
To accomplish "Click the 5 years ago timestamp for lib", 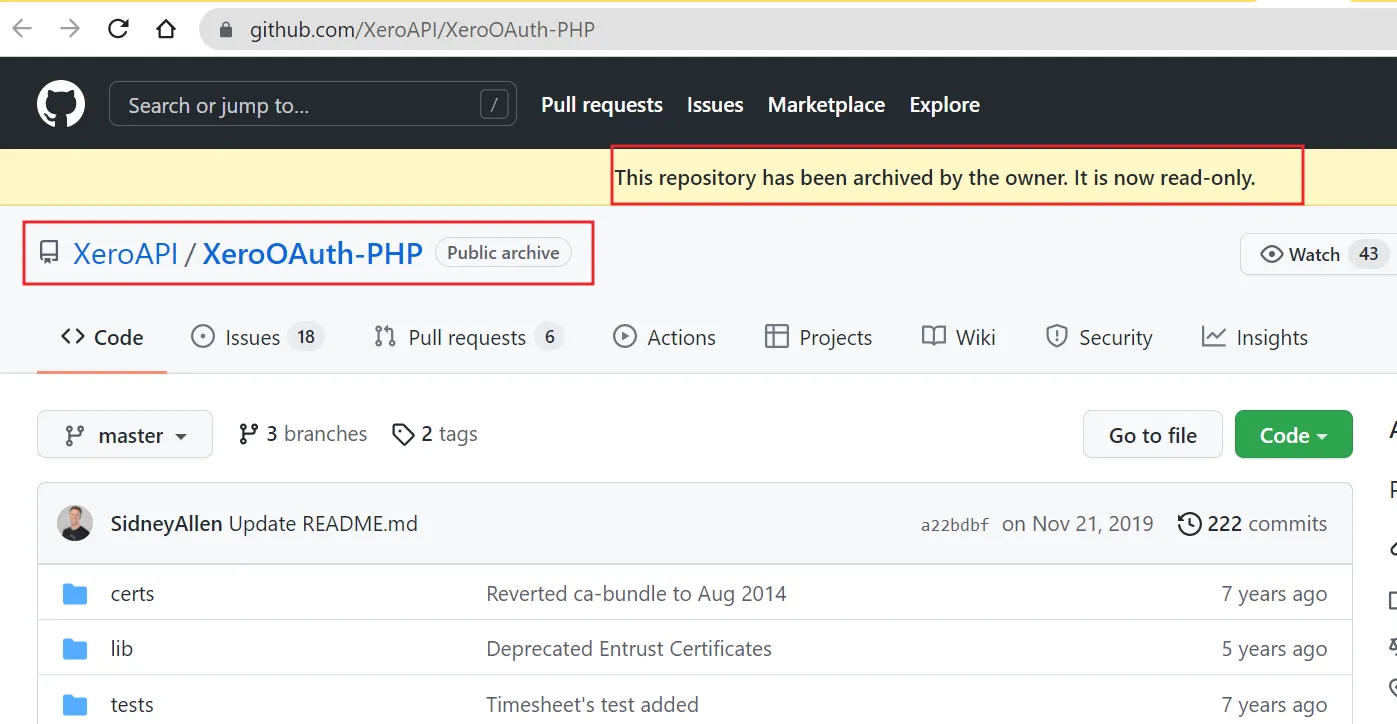I will (1274, 649).
